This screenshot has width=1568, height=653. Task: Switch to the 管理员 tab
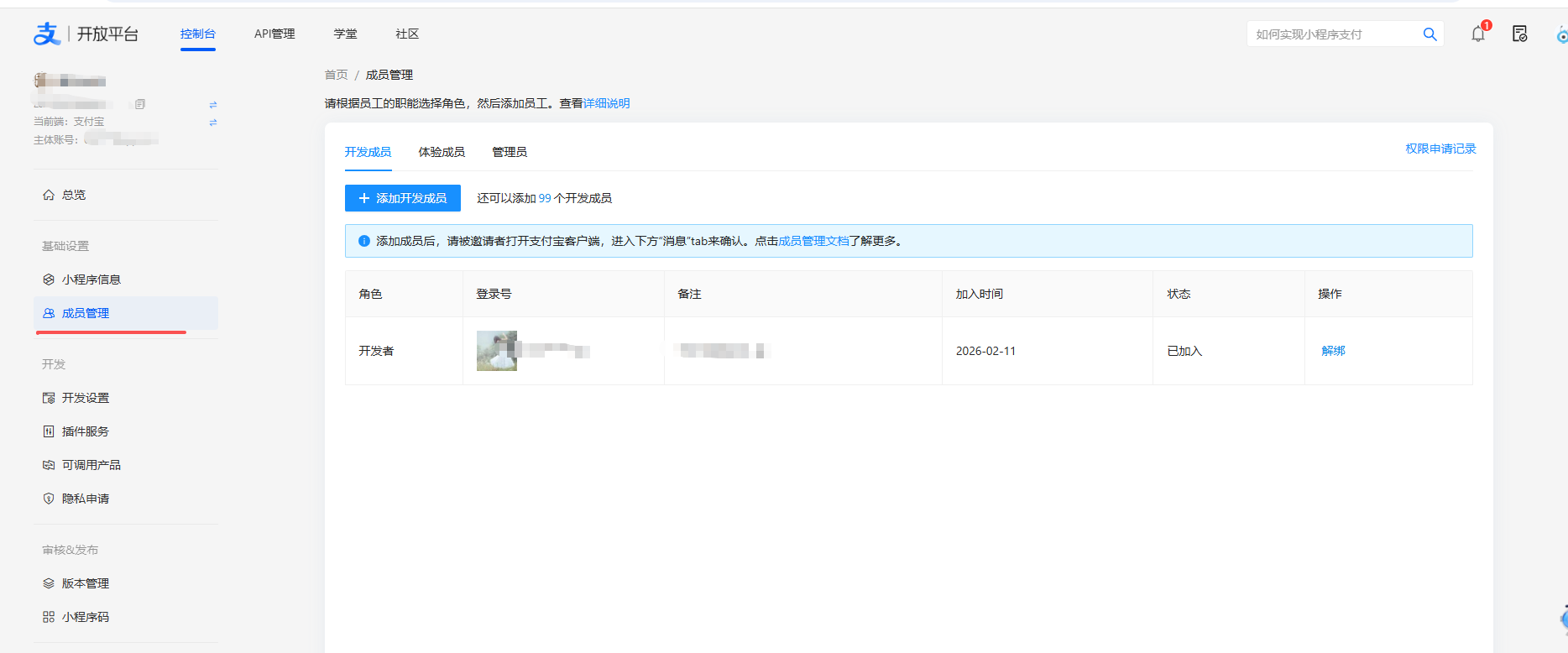(x=510, y=152)
